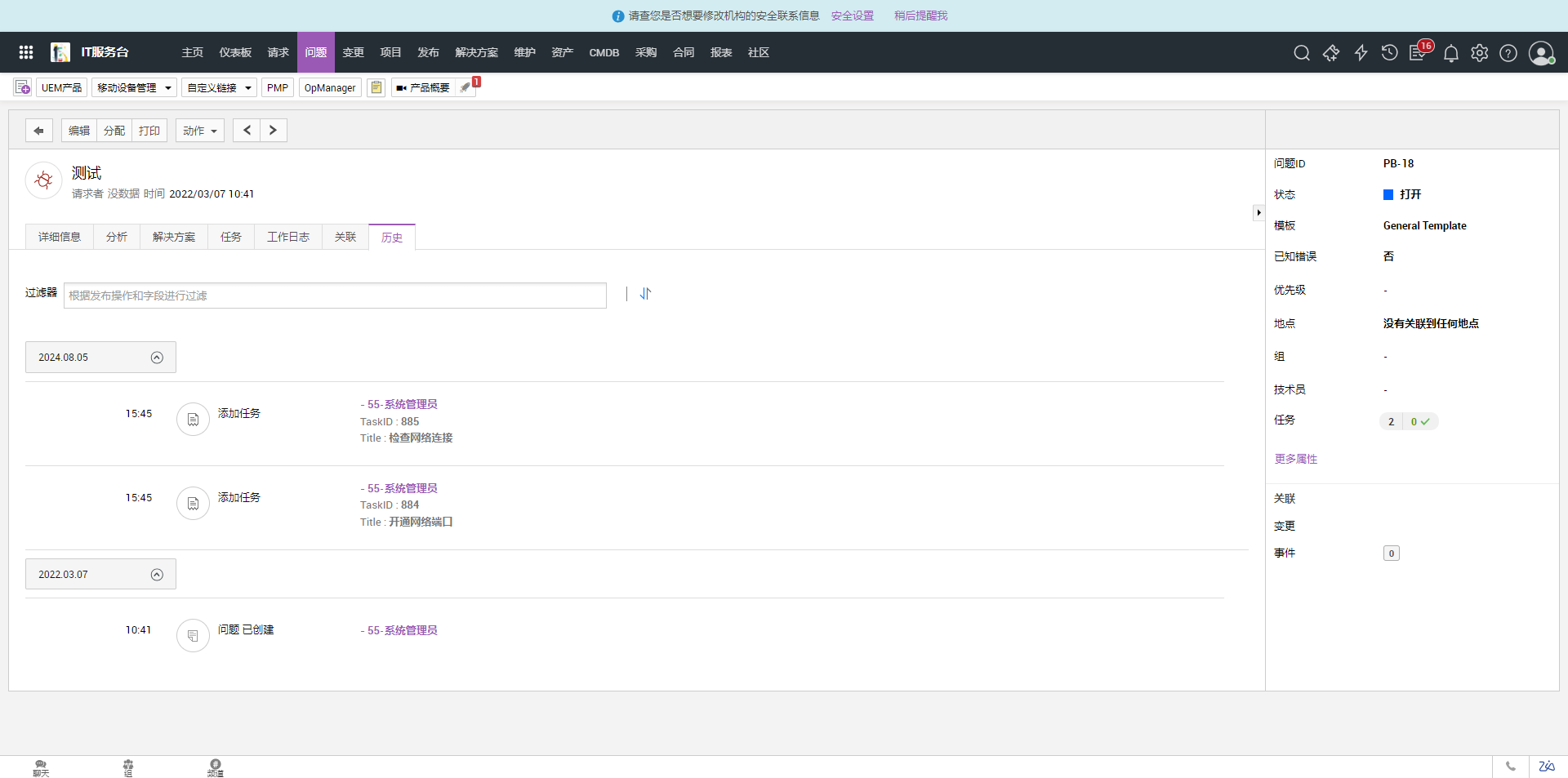
Task: Click the blue 打开 status color square
Action: pyautogui.click(x=1388, y=194)
